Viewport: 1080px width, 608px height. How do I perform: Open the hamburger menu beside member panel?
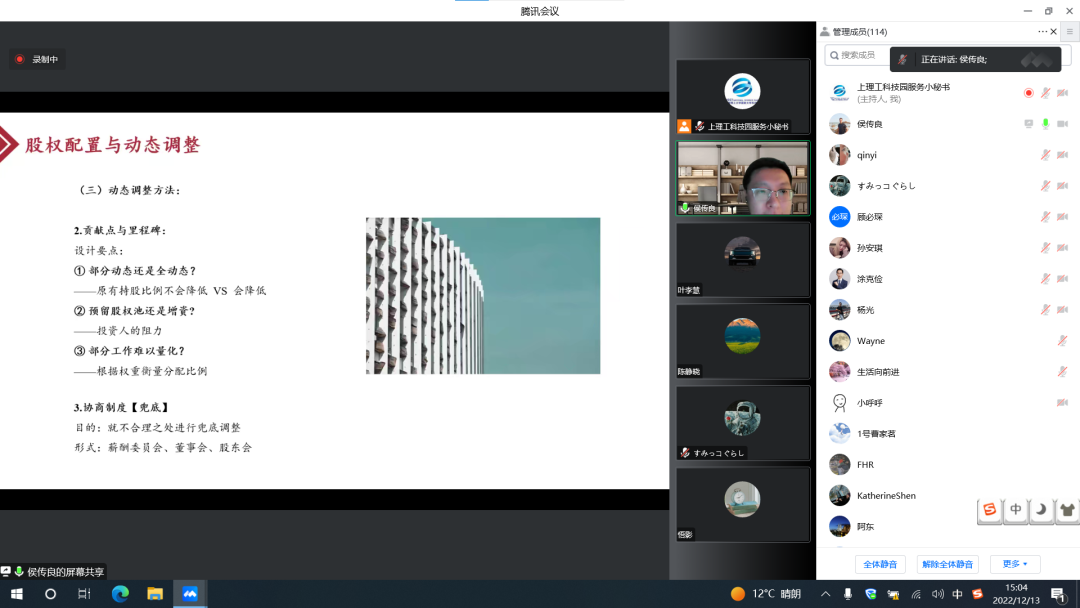click(x=1070, y=32)
